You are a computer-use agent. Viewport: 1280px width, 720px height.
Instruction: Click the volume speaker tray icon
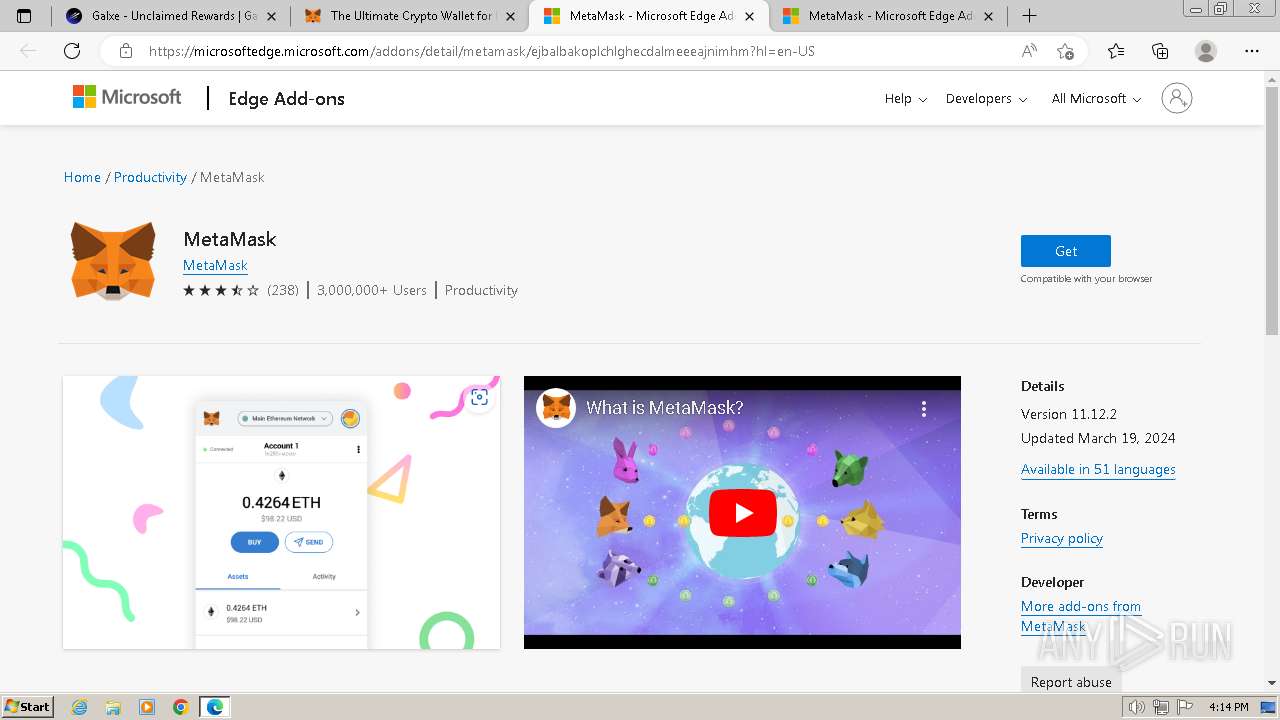[x=1135, y=707]
